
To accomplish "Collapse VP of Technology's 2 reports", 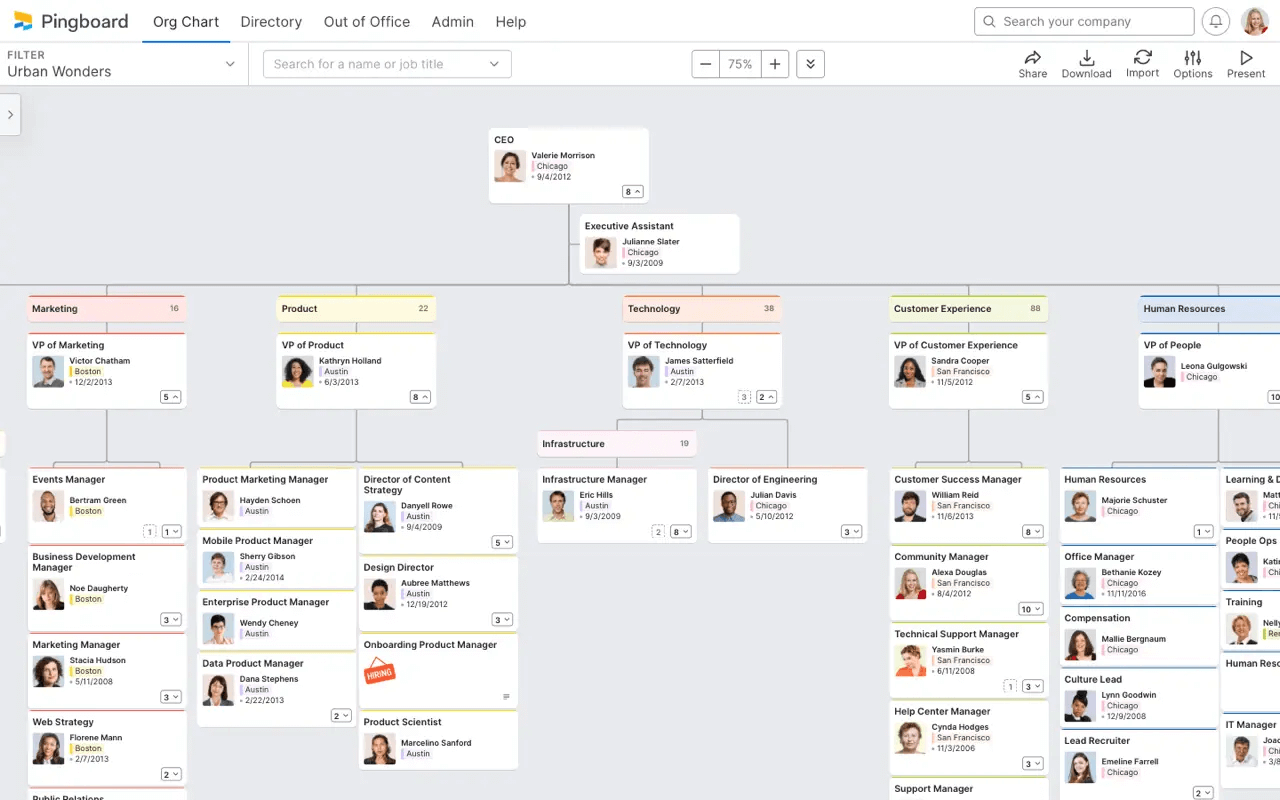I will point(767,397).
